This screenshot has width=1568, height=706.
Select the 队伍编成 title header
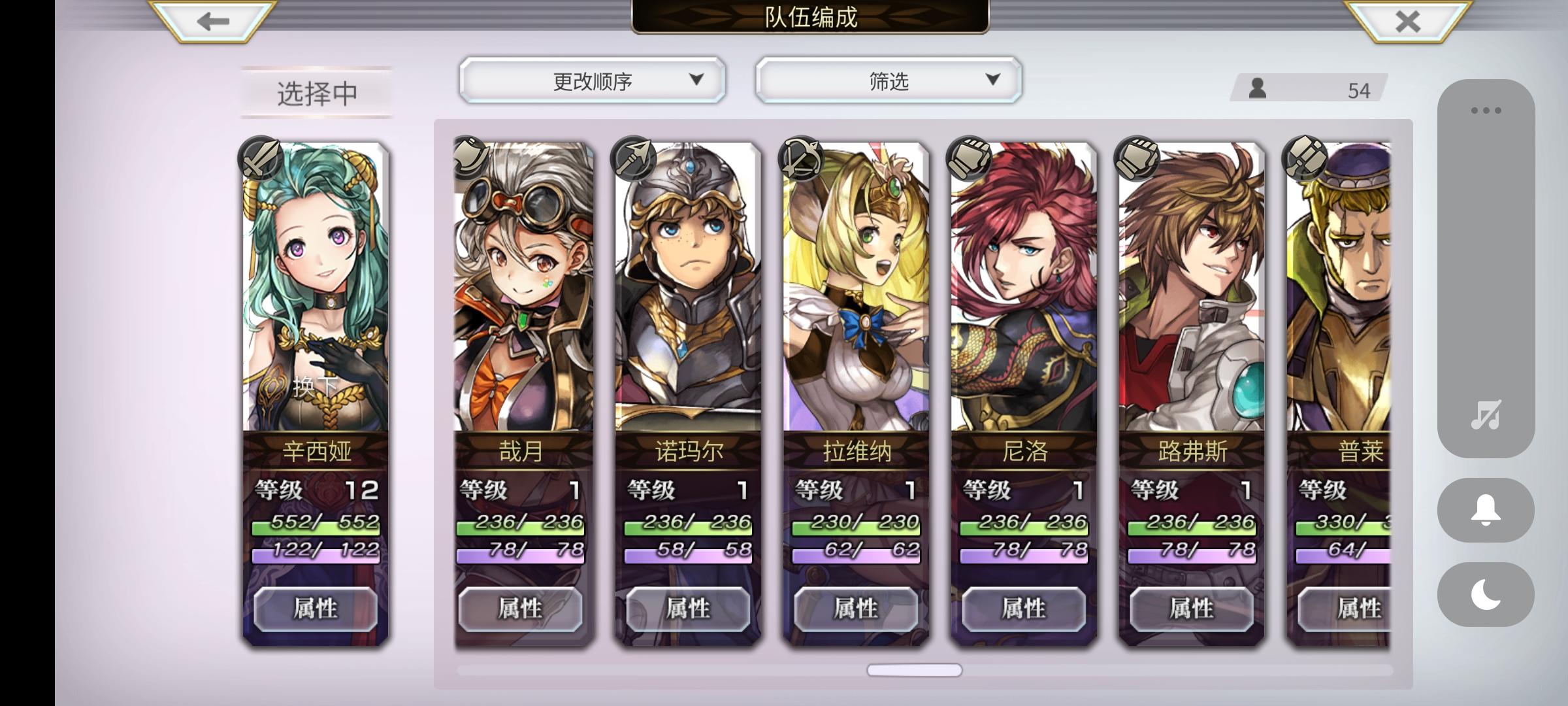(810, 17)
